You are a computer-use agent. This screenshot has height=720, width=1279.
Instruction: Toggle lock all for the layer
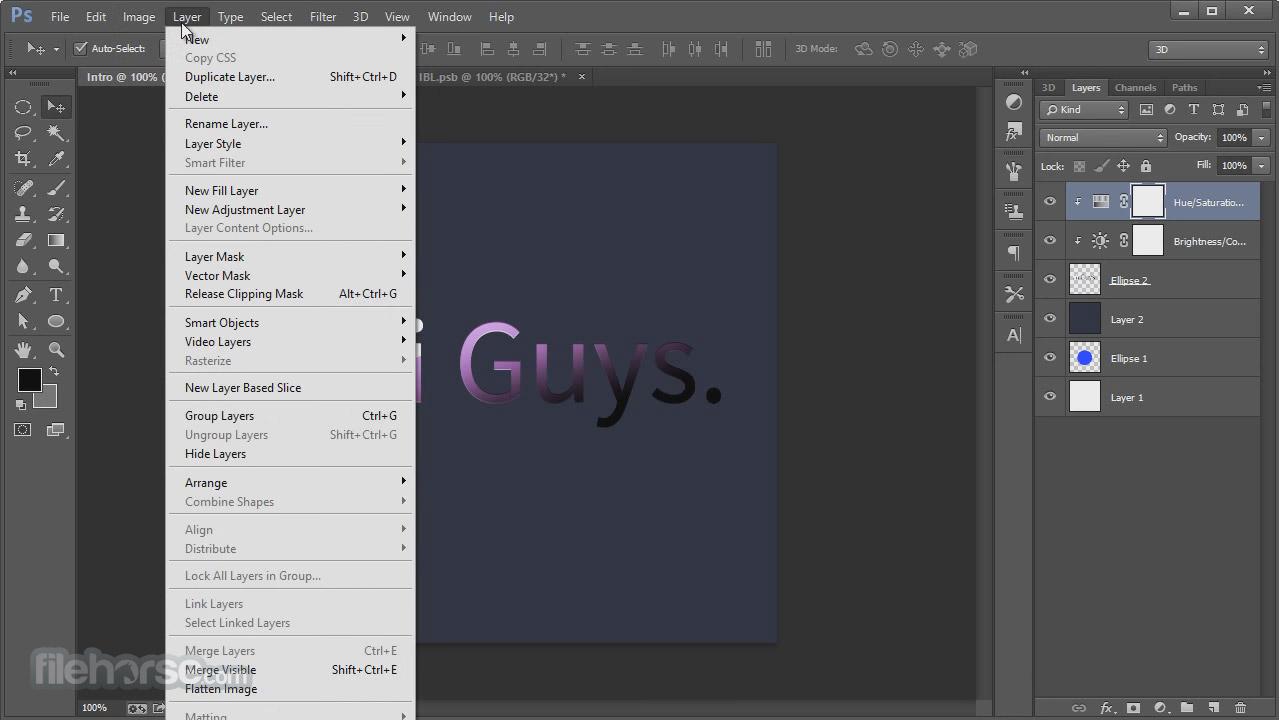point(1146,166)
